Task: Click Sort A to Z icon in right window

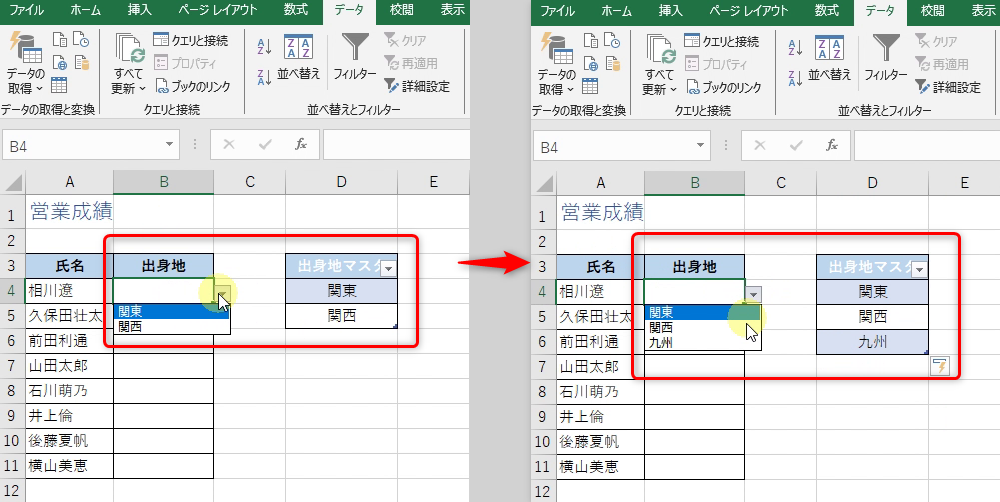Action: (x=795, y=48)
